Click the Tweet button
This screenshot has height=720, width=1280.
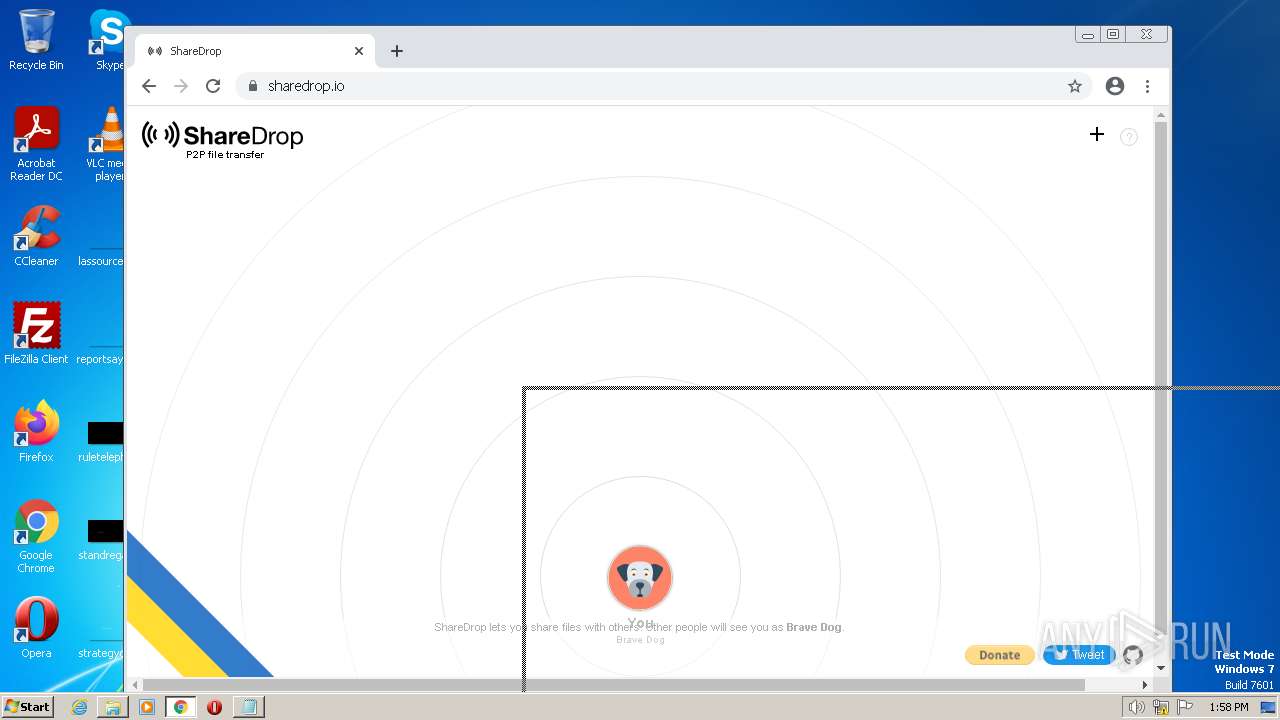tap(1079, 655)
